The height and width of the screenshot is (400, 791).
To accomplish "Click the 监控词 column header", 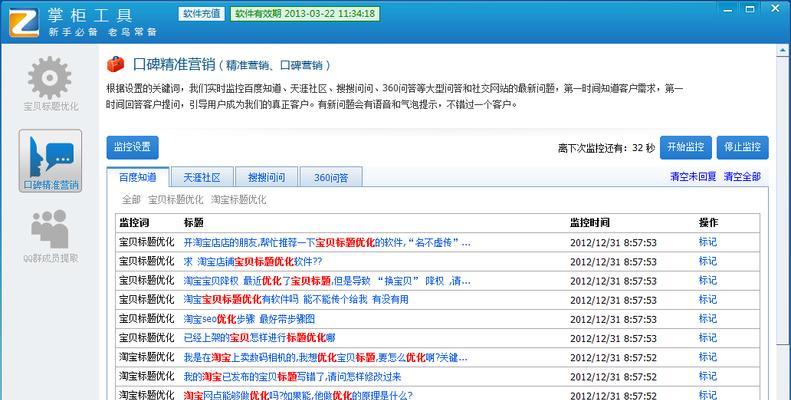I will point(134,222).
